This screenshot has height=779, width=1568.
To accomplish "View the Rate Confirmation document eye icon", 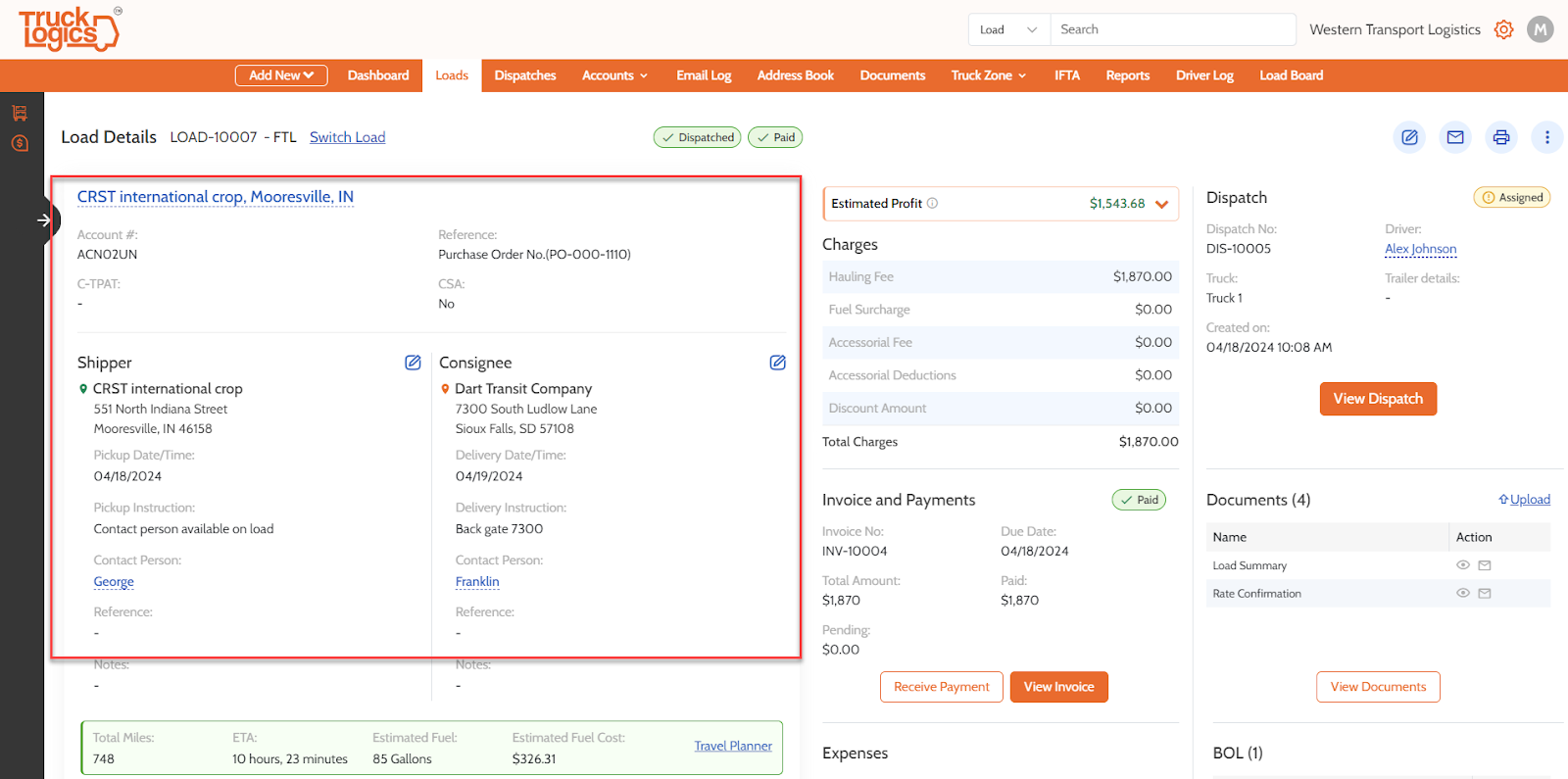I will [1463, 593].
